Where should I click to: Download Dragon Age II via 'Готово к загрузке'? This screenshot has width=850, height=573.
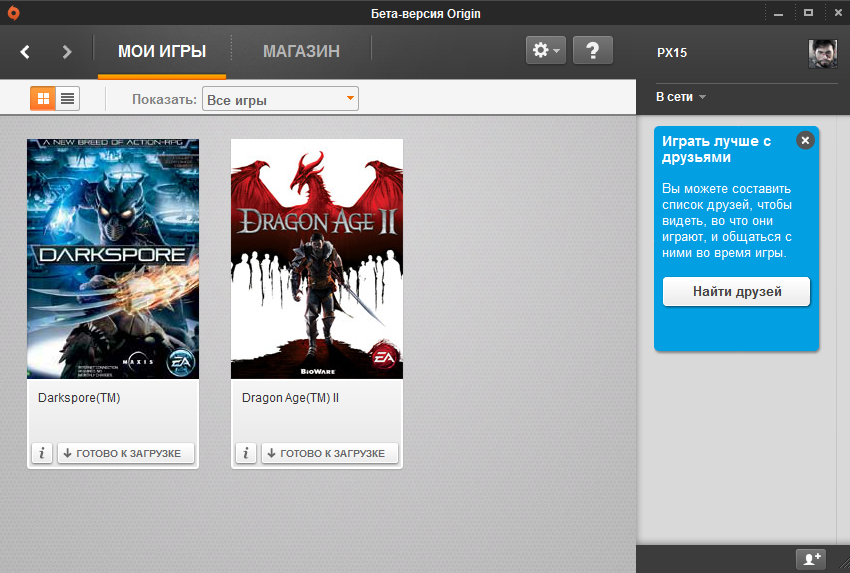330,453
